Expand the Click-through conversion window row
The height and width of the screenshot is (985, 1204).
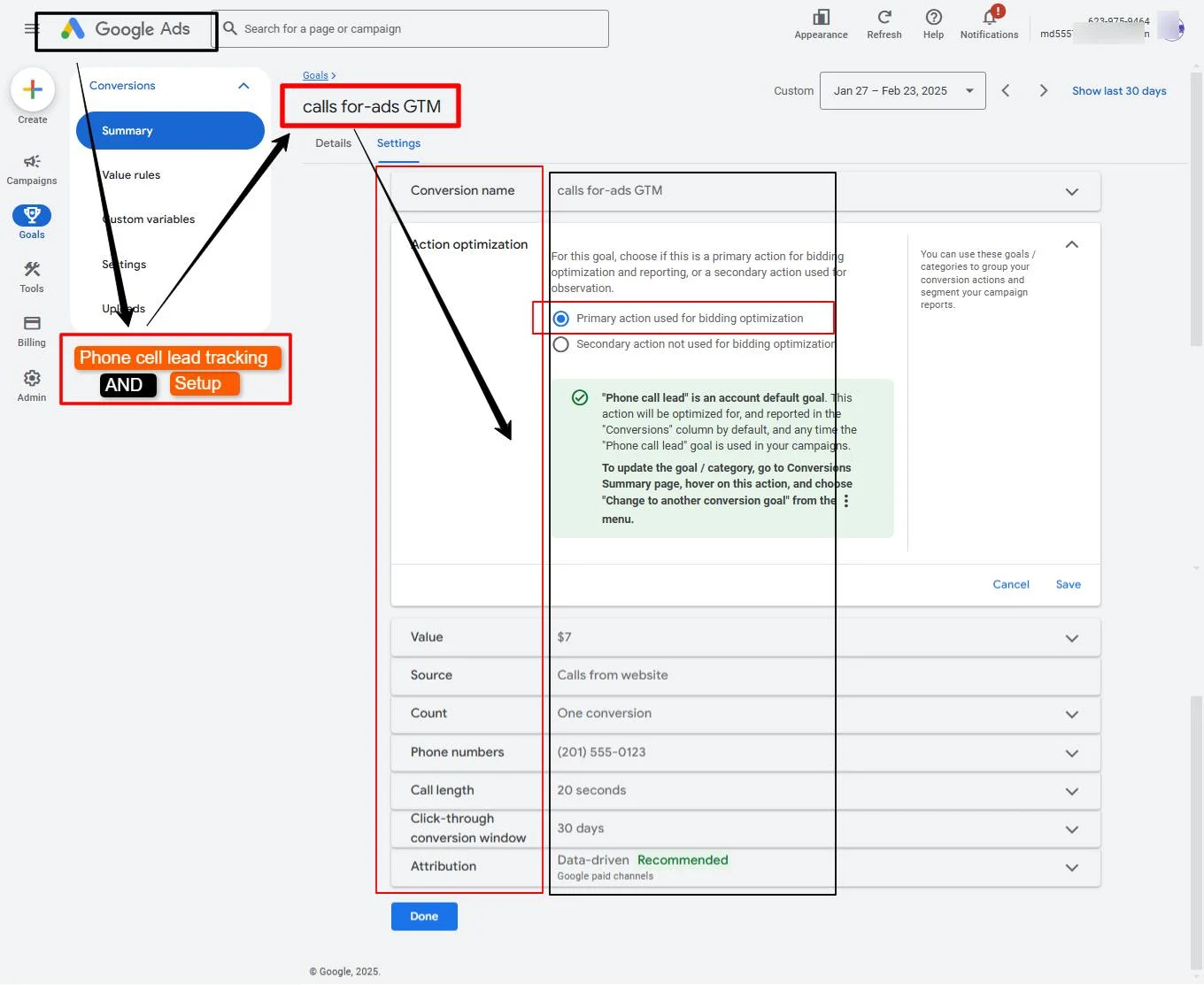(x=1071, y=829)
